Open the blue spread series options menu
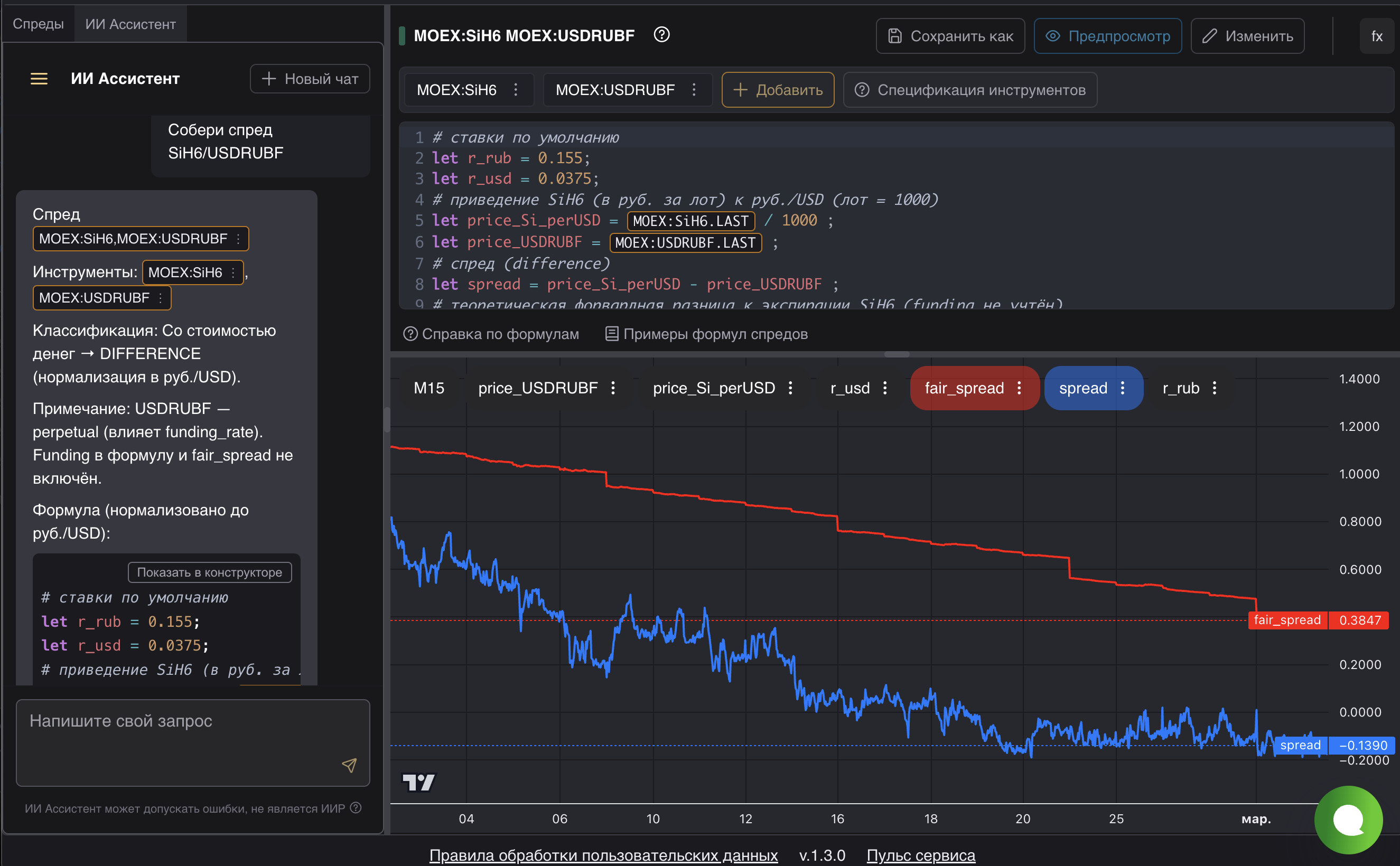Screen dimensions: 1400x866 coord(1123,388)
